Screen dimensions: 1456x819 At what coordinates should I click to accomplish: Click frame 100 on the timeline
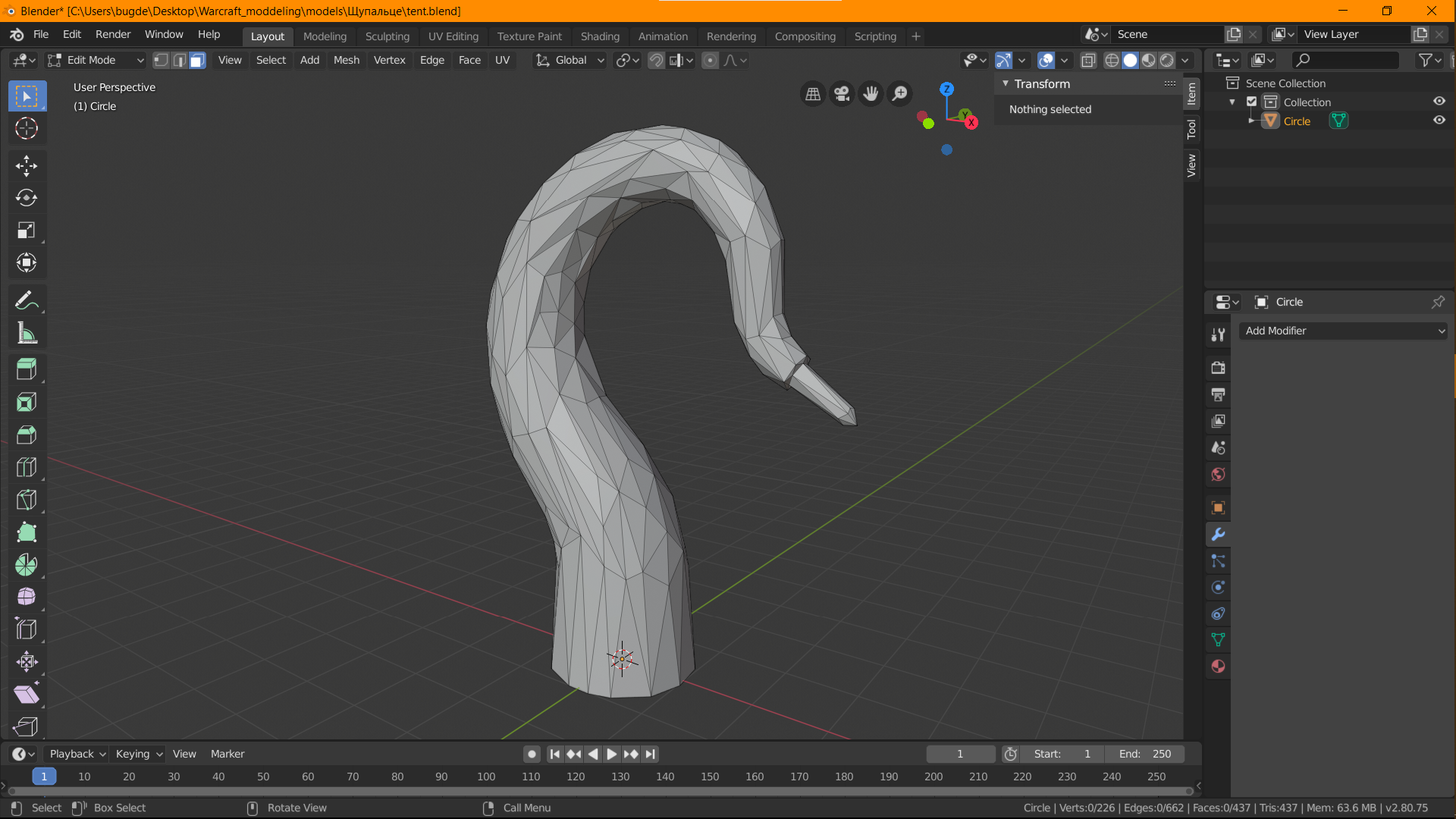click(486, 777)
